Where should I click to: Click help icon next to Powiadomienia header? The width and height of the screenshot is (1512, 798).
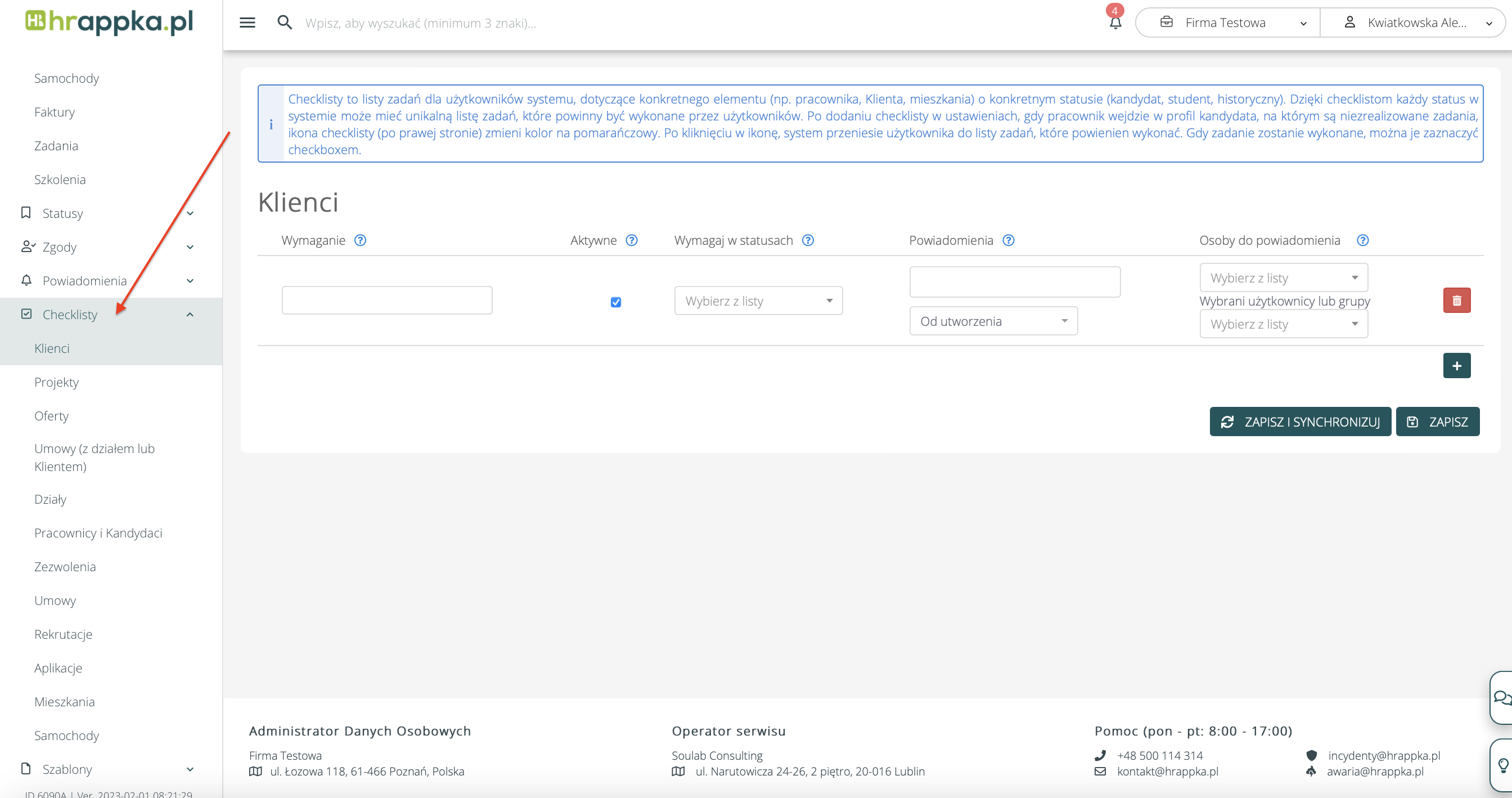1009,241
